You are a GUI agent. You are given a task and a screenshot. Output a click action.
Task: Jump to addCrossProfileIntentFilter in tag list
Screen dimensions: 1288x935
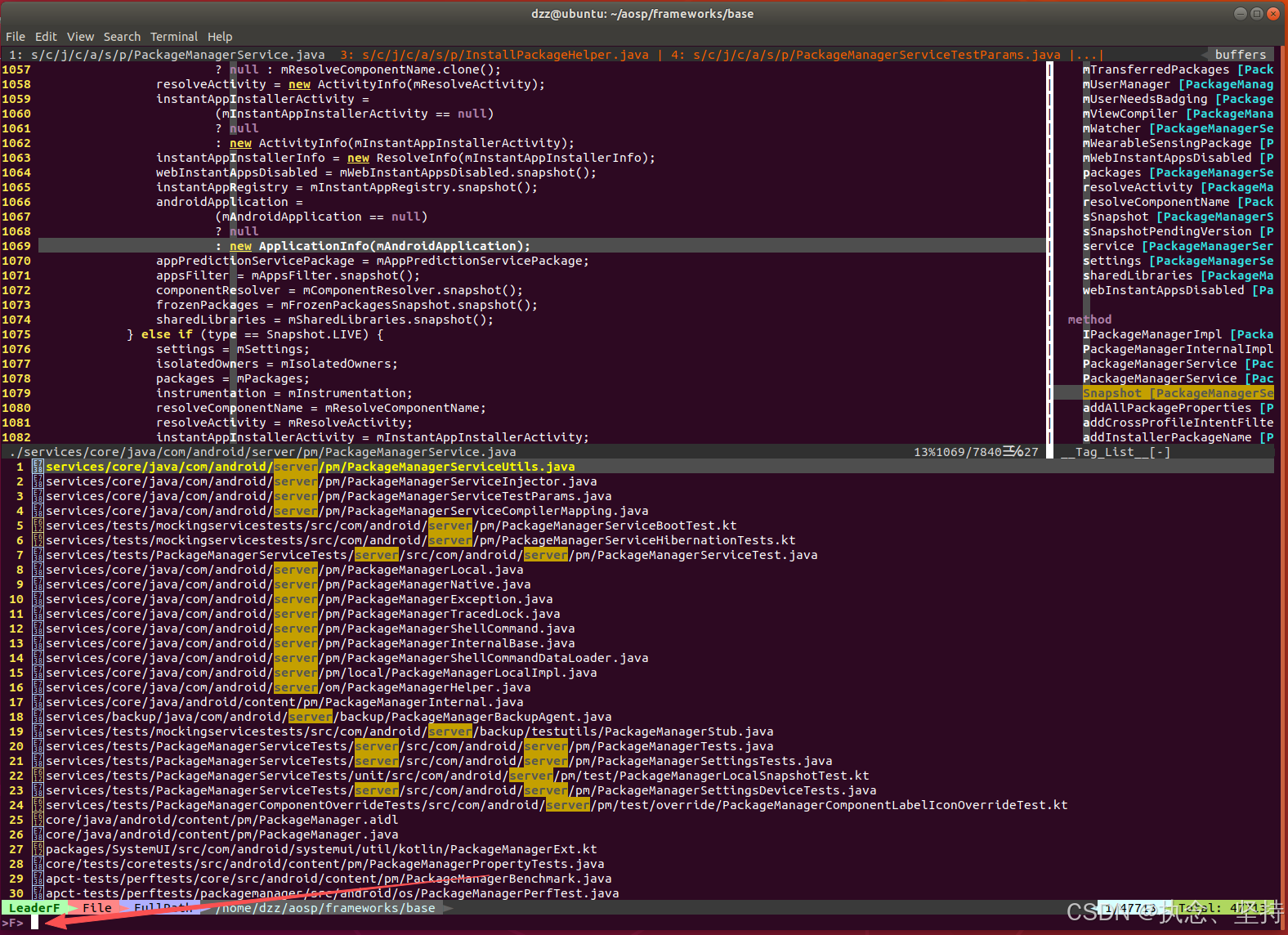1178,423
